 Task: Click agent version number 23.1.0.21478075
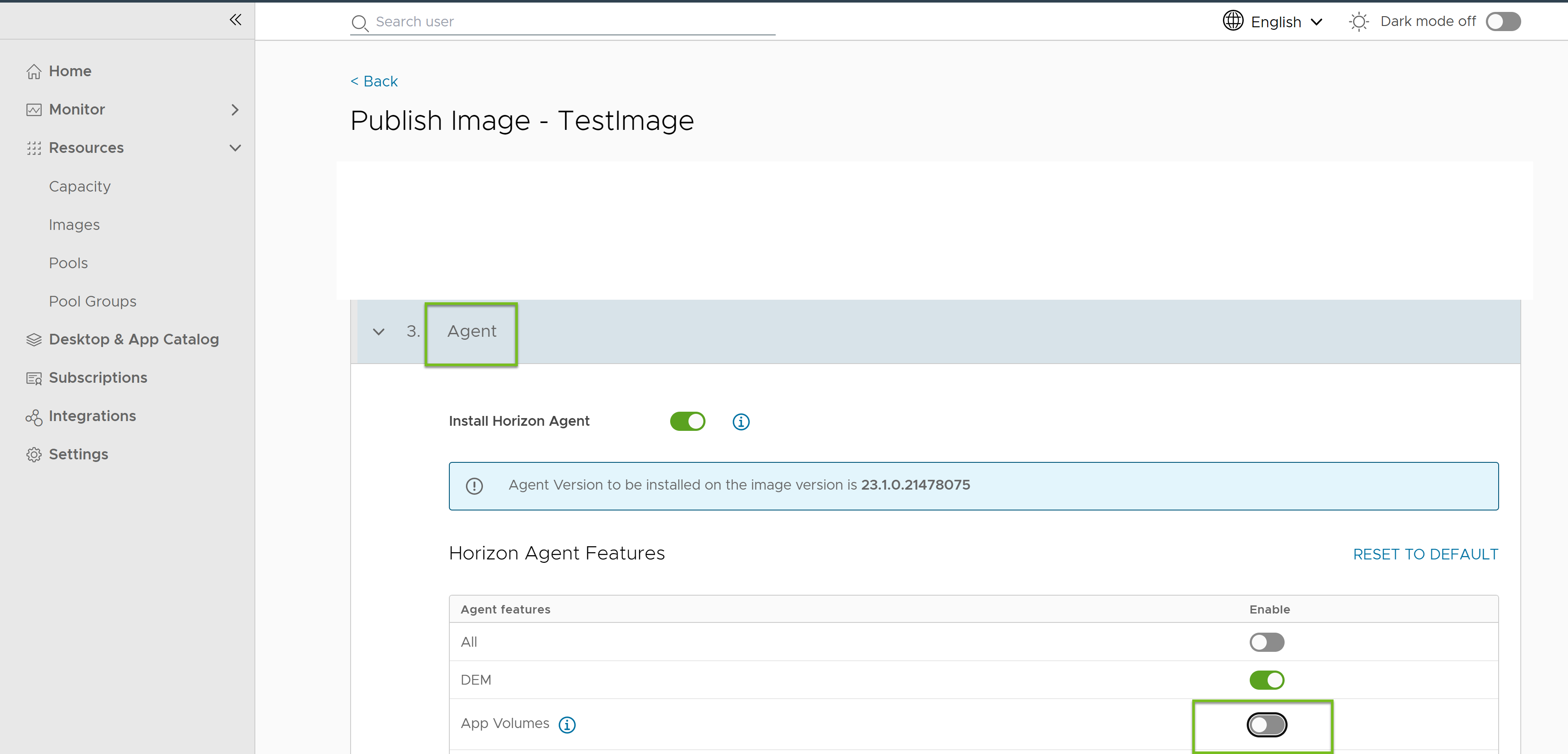[915, 485]
